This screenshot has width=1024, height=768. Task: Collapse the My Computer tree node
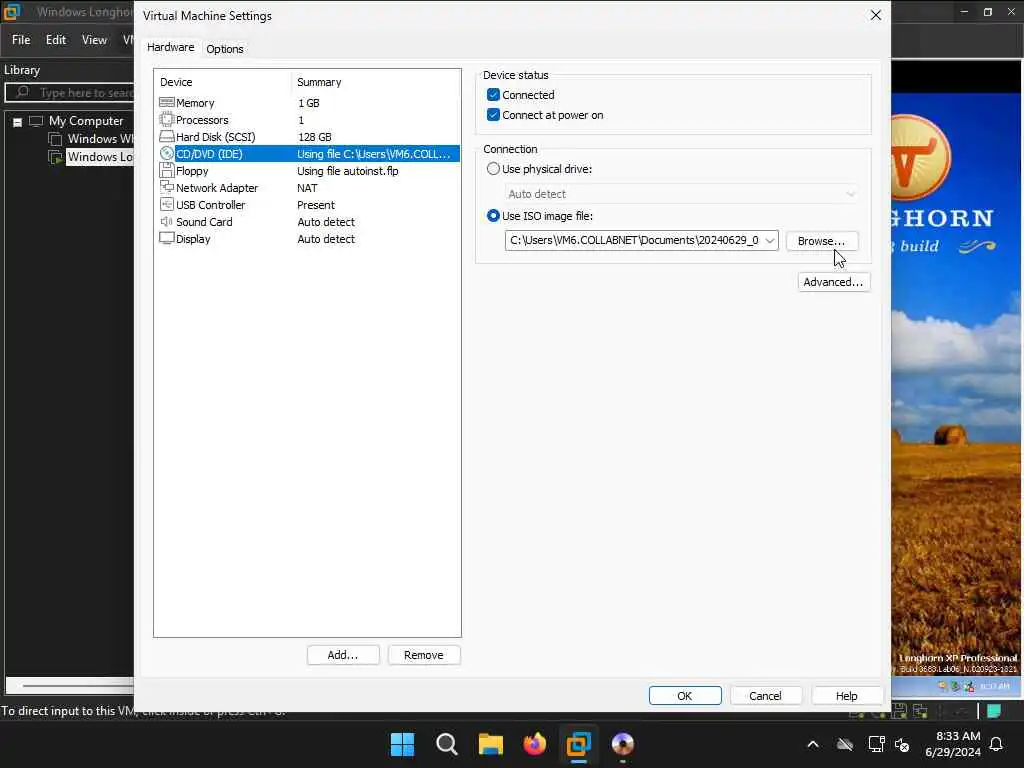(18, 121)
